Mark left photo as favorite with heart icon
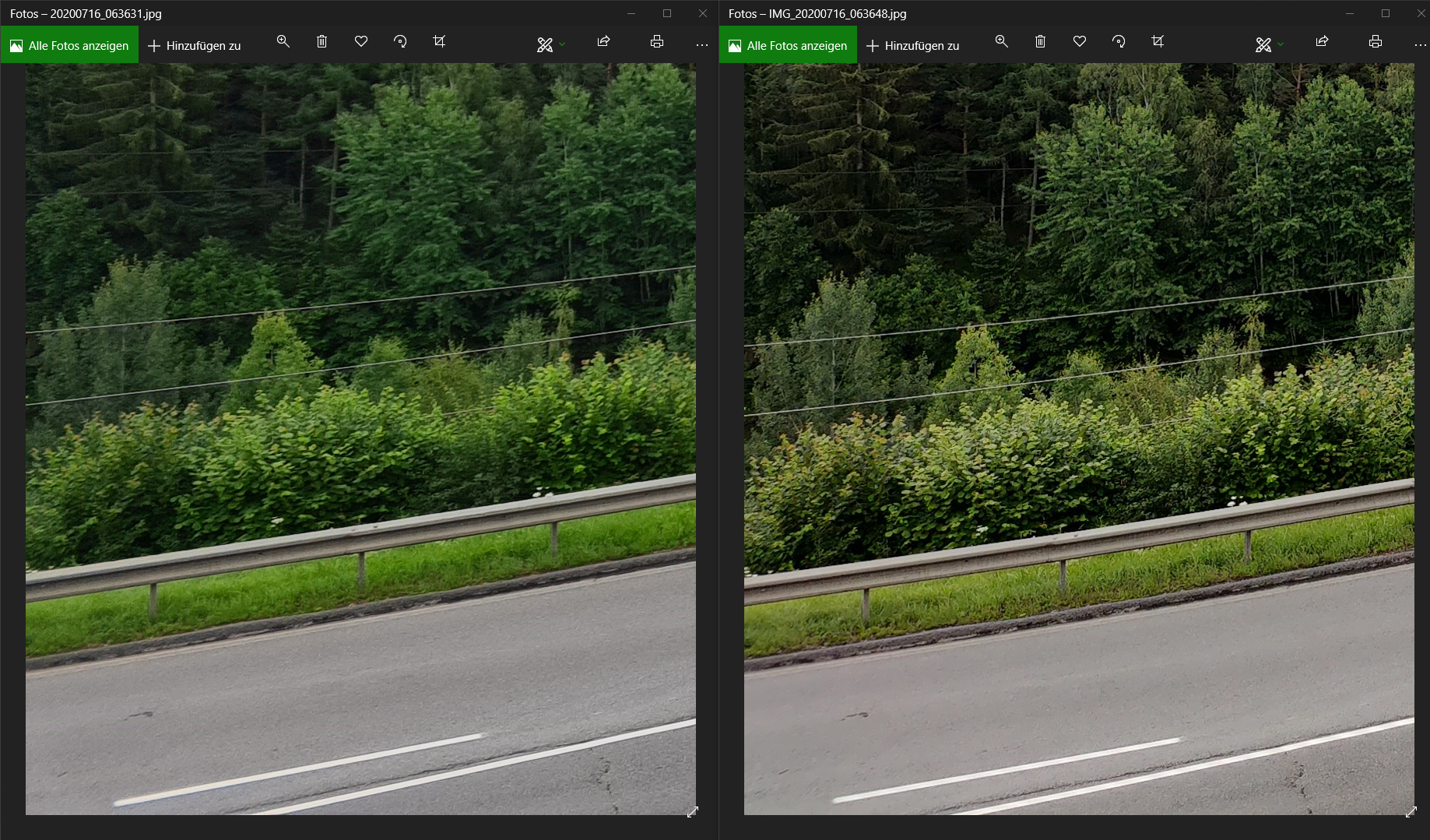Viewport: 1430px width, 840px height. (361, 42)
